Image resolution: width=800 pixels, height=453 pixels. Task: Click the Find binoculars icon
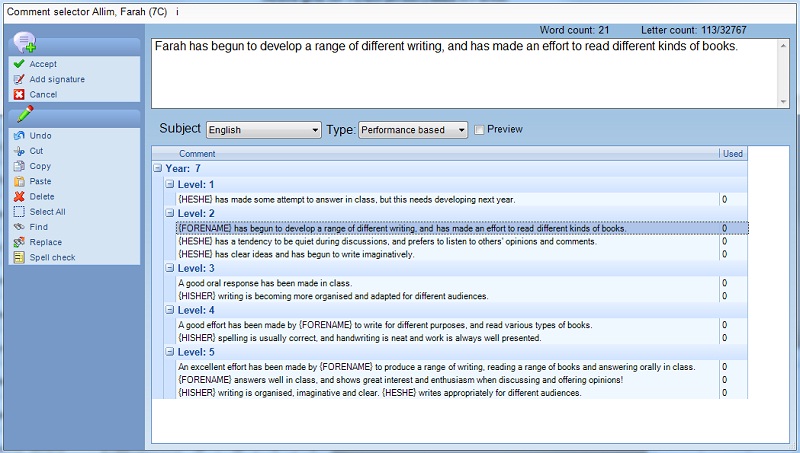click(19, 227)
